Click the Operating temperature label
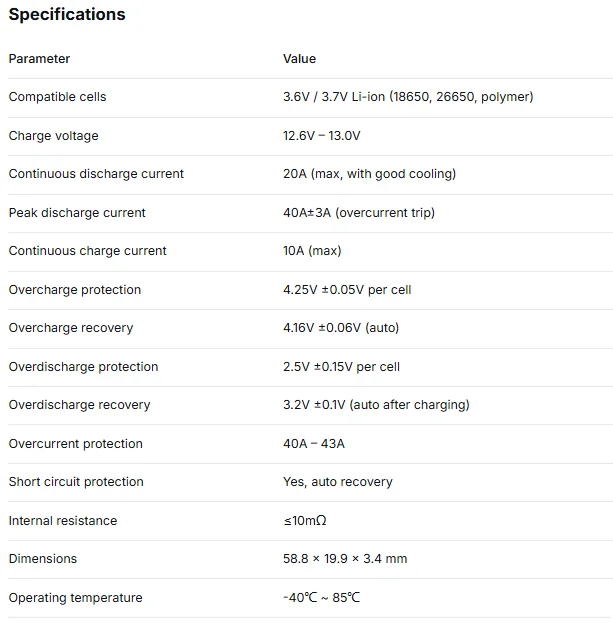613x623 pixels. point(75,598)
